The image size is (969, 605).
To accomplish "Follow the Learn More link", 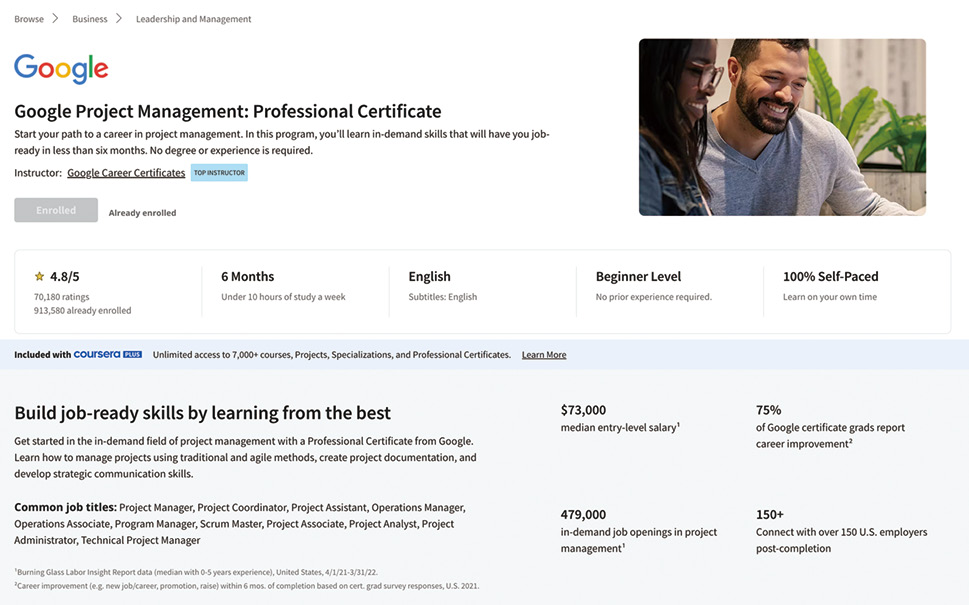I will click(x=544, y=355).
